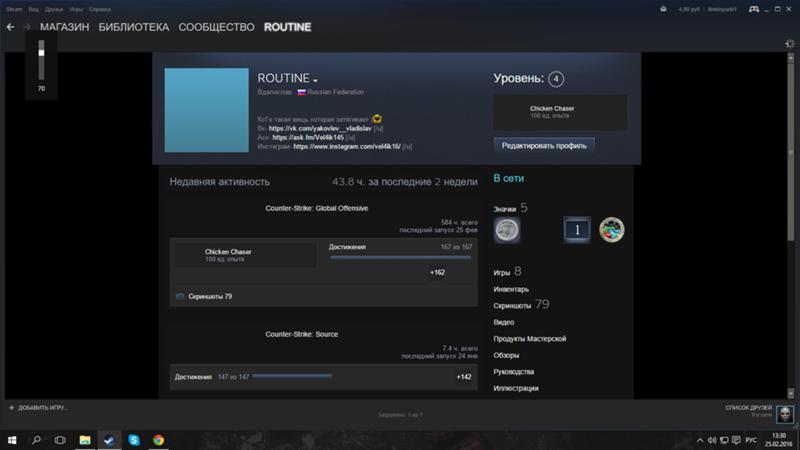Viewport: 800px width, 450px height.
Task: Open the Друзья menu
Action: click(54, 9)
